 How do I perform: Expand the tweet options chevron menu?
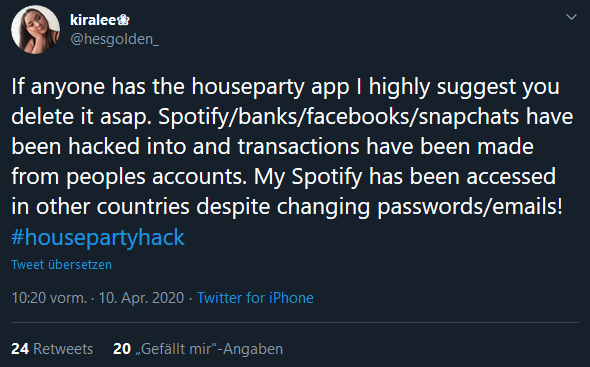[x=571, y=17]
